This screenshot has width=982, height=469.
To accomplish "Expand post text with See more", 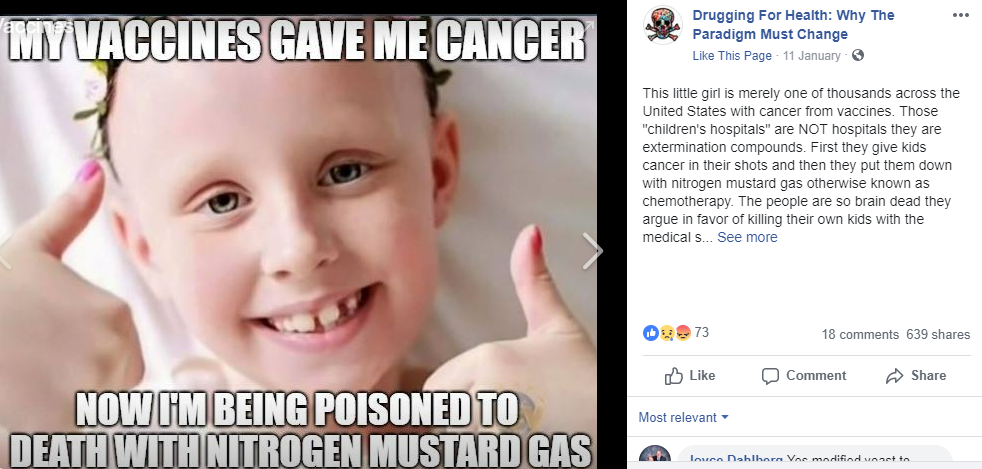I will pyautogui.click(x=747, y=237).
